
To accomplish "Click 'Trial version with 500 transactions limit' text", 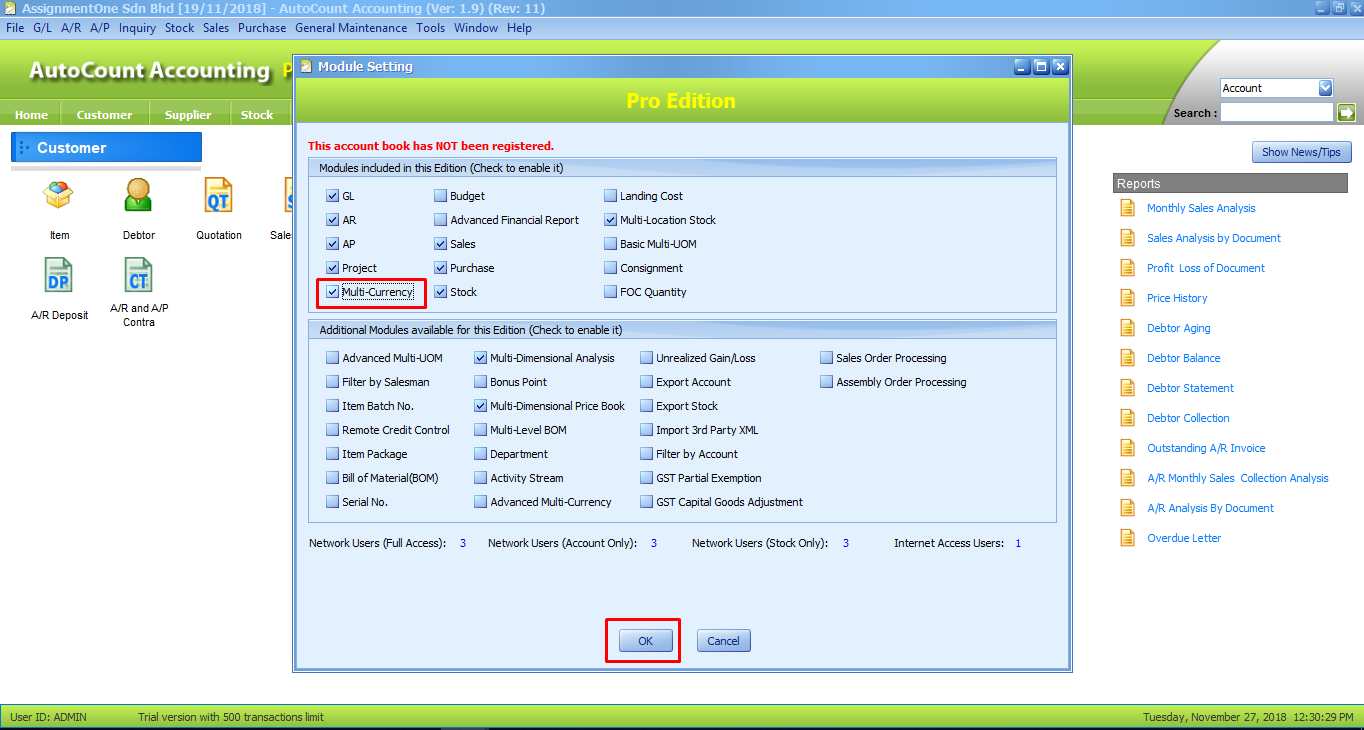I will coord(231,717).
